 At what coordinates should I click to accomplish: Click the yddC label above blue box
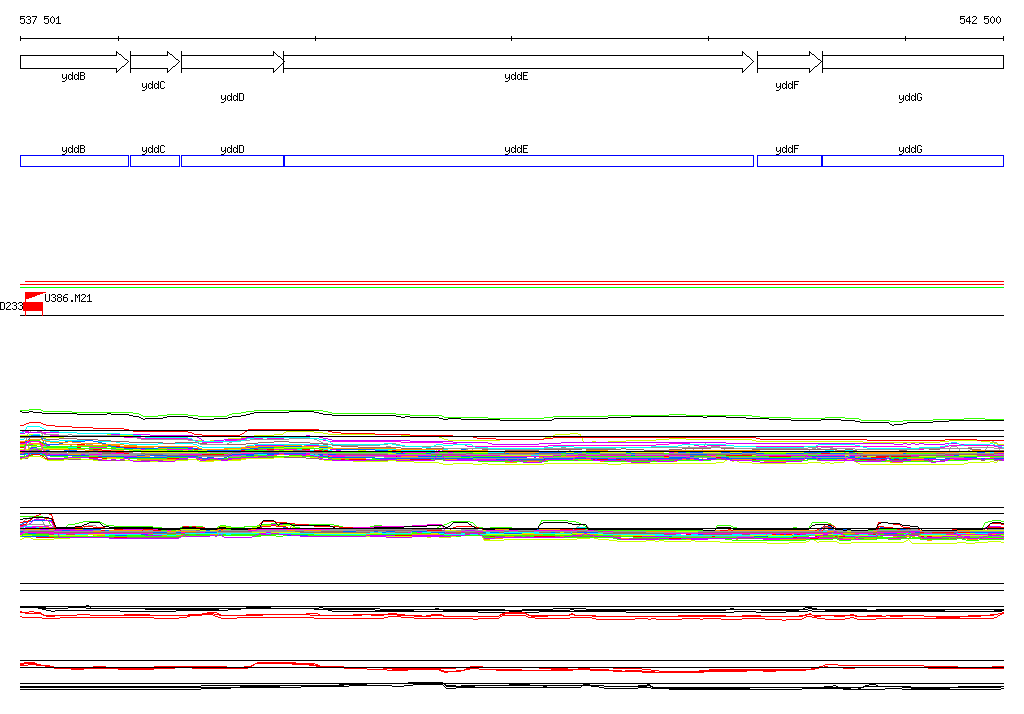pos(153,150)
